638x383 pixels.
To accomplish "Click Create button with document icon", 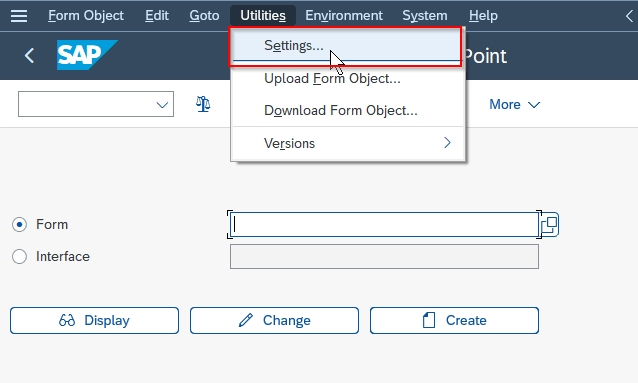I will coord(454,320).
